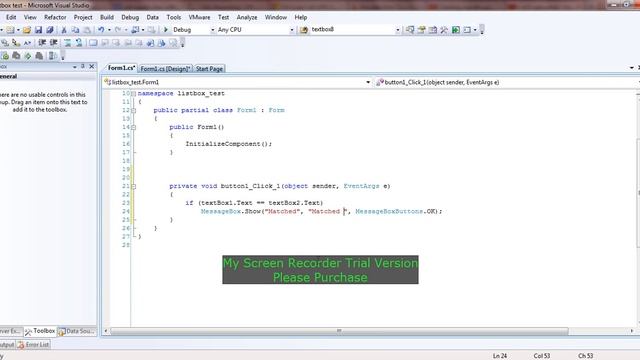Open the Tools menu
Screen dimensions: 640x360
[173, 17]
